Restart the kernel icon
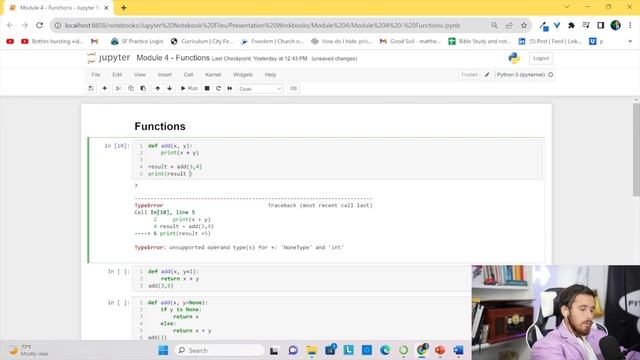Viewport: 640px width, 360px height. [x=218, y=89]
